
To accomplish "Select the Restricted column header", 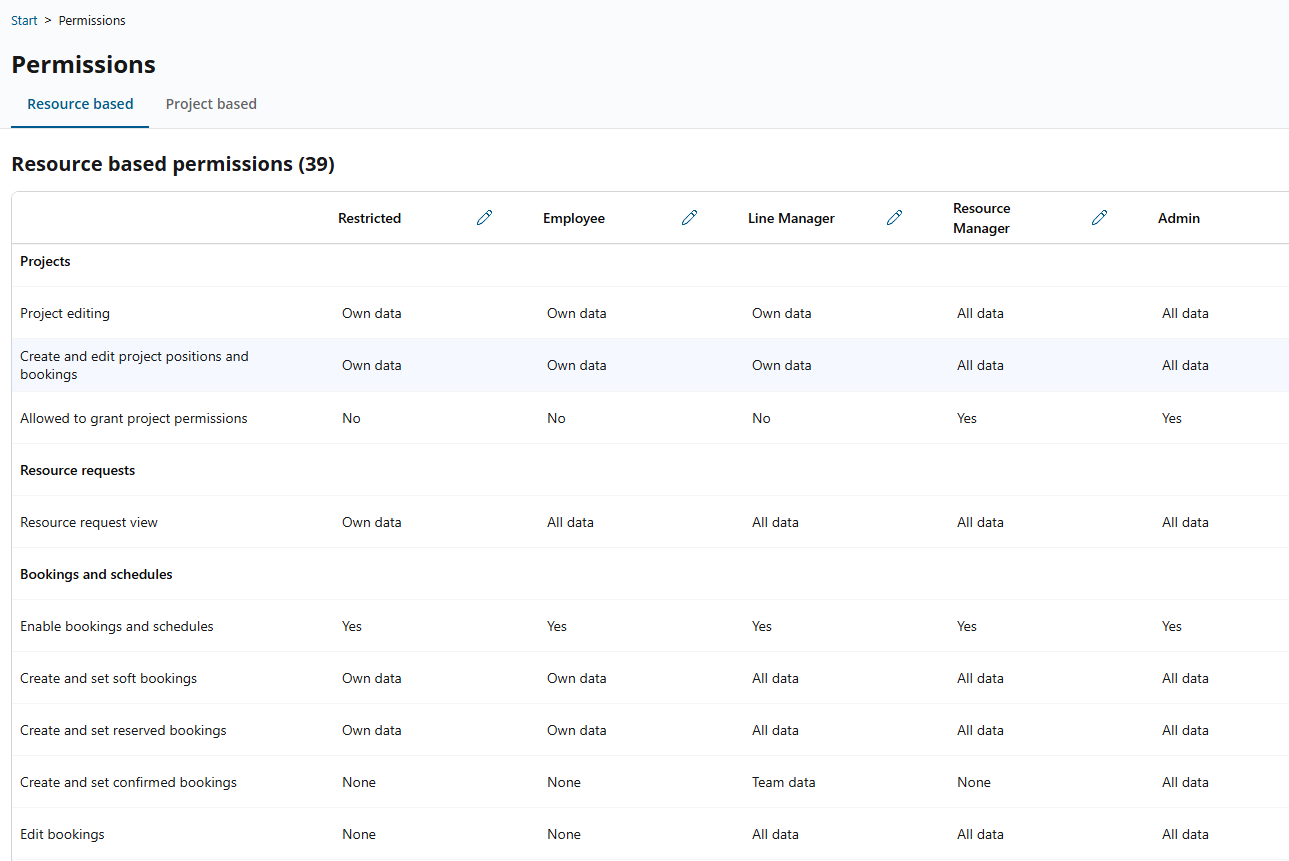I will 369,218.
